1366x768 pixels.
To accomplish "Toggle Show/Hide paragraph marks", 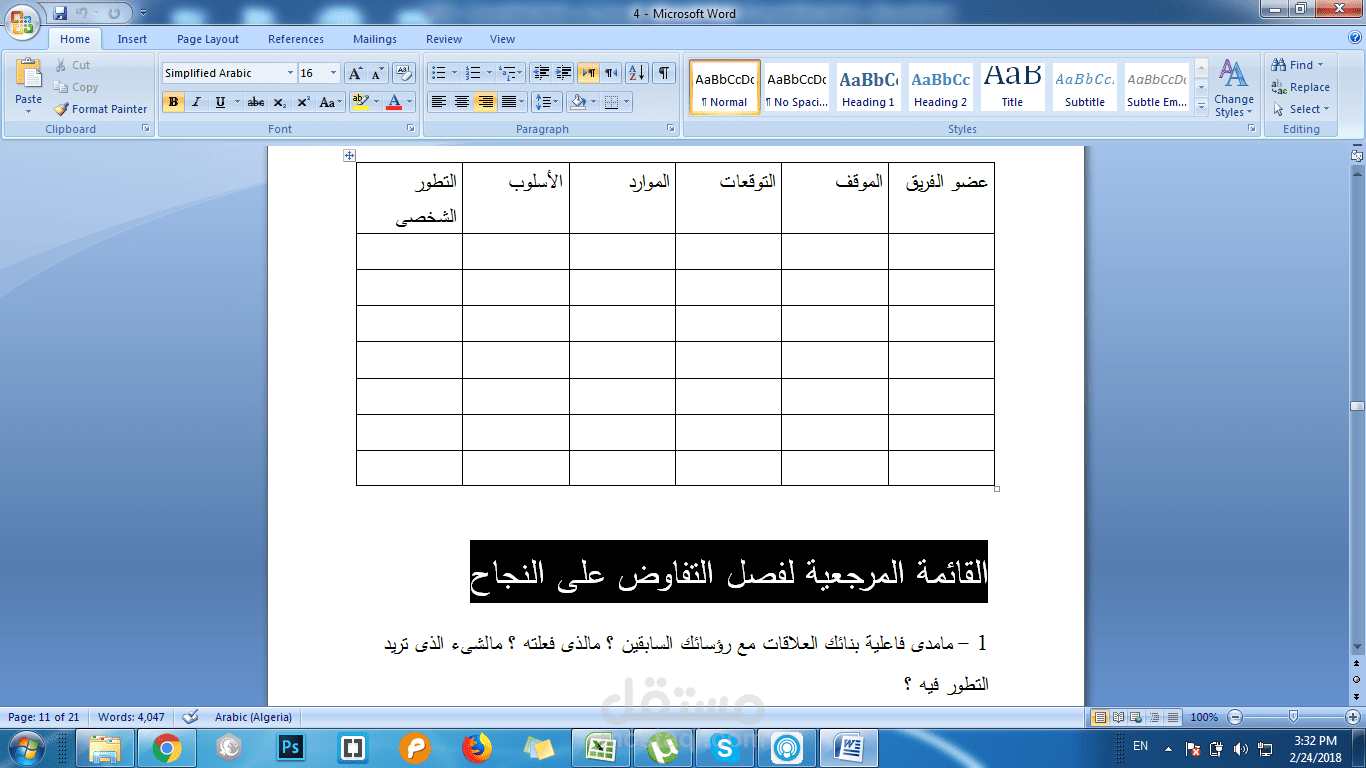I will tap(664, 73).
